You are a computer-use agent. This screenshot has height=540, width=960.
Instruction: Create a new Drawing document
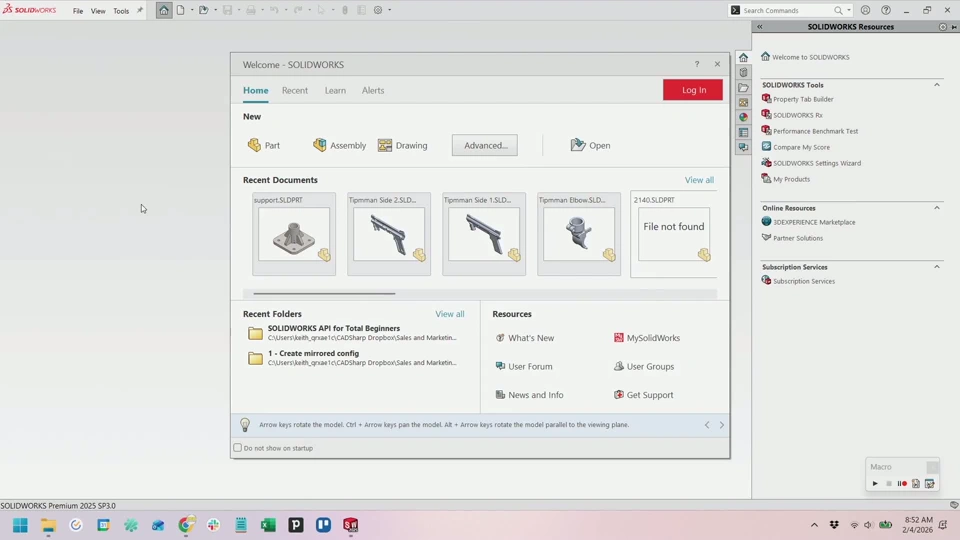point(402,145)
